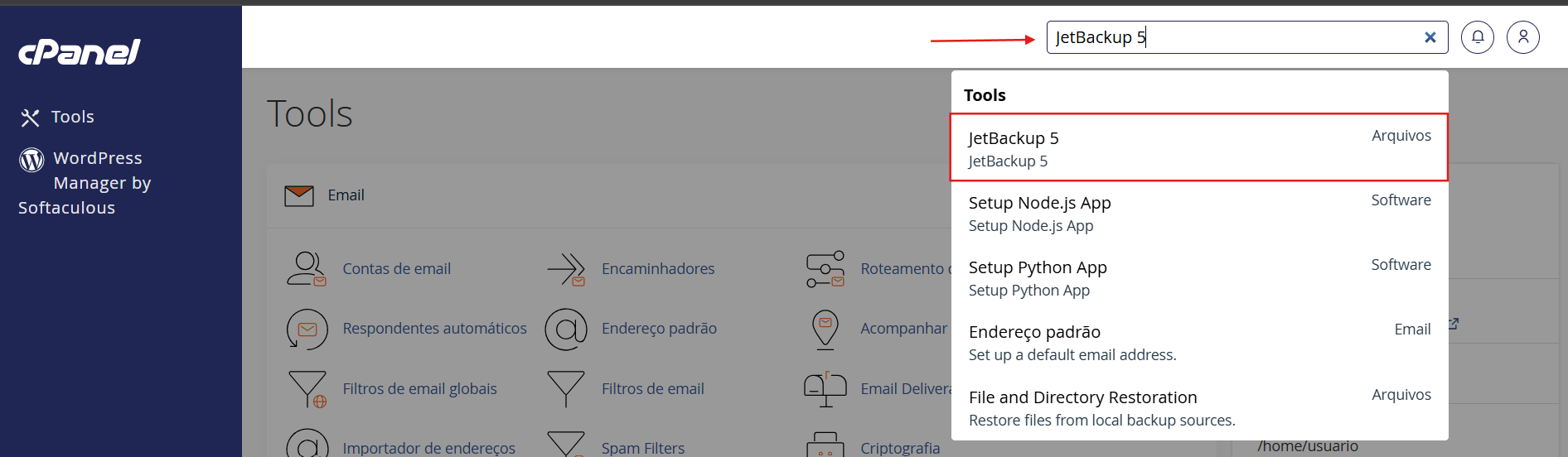
Task: Click the Email category label in results
Action: tap(1412, 330)
